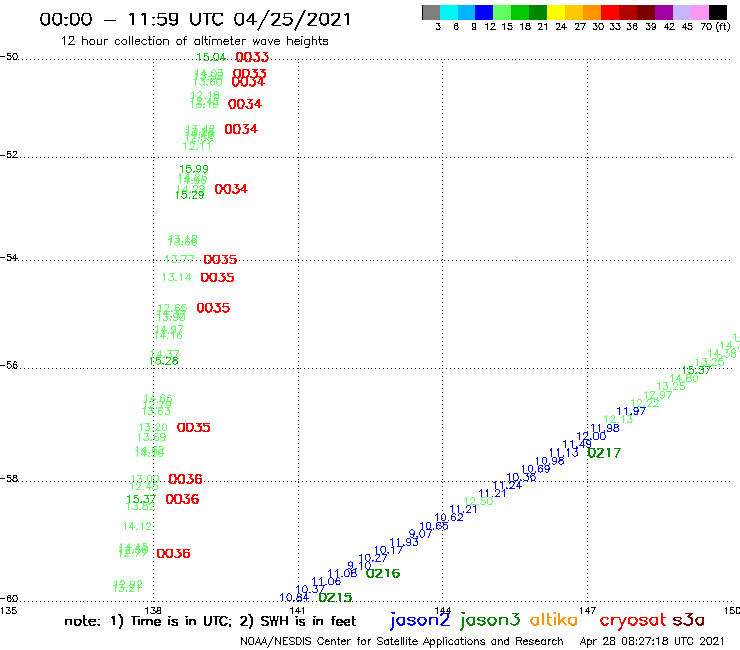Click the time stamp '0035' beside 13.14

click(217, 278)
